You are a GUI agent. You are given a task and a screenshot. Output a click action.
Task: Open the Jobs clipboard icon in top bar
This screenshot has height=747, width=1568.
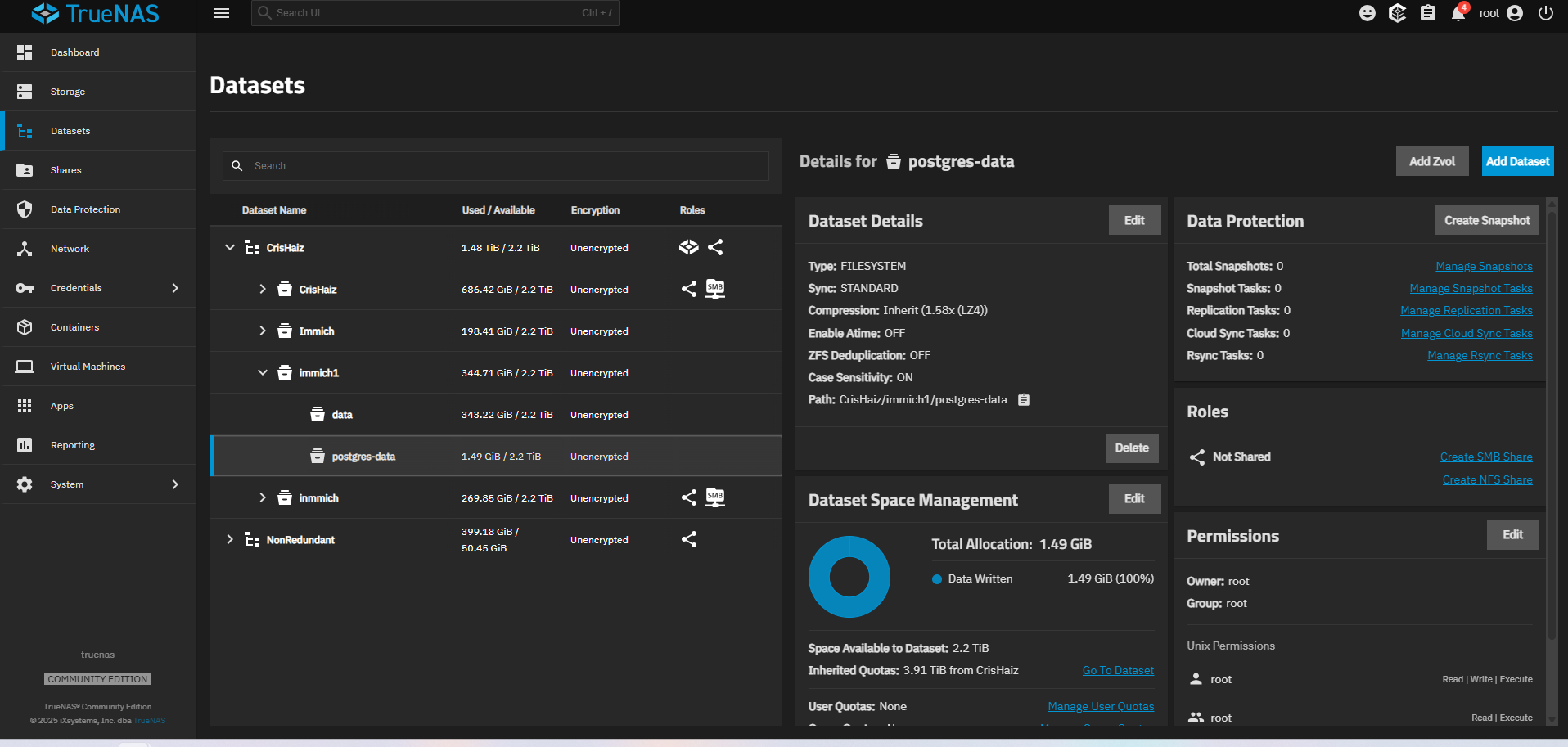[1427, 13]
